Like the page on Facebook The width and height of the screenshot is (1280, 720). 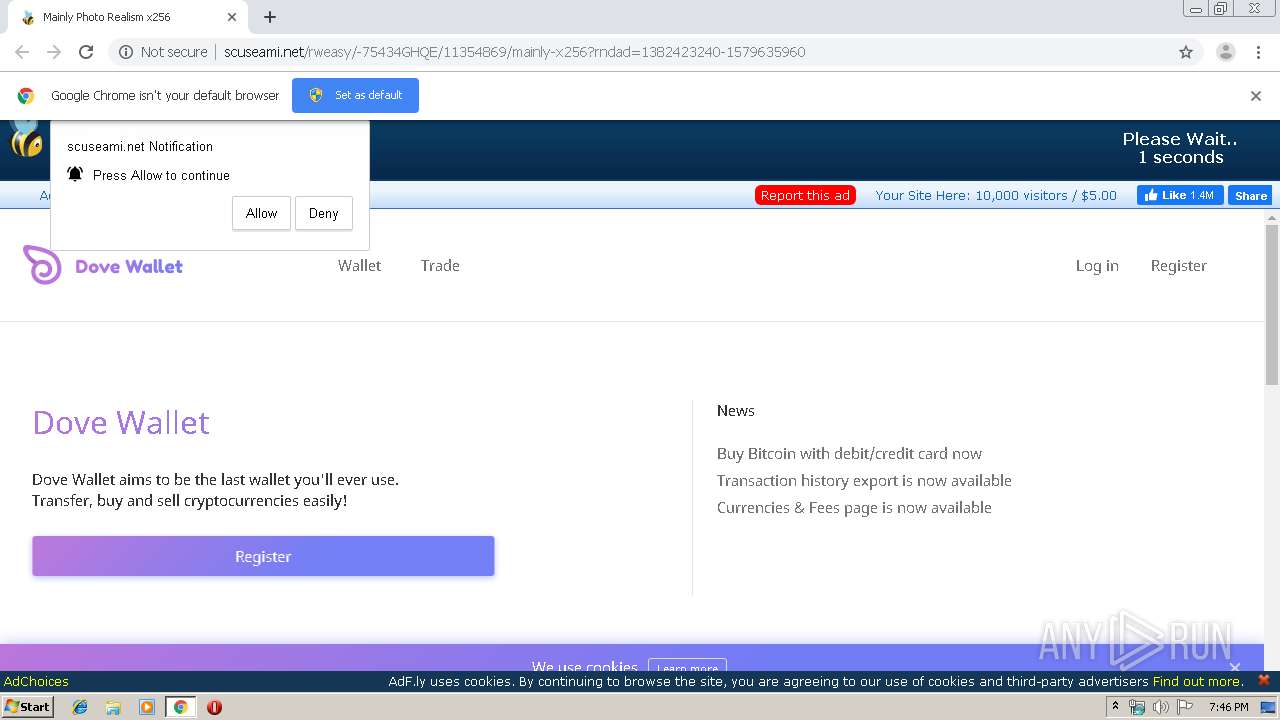1180,195
